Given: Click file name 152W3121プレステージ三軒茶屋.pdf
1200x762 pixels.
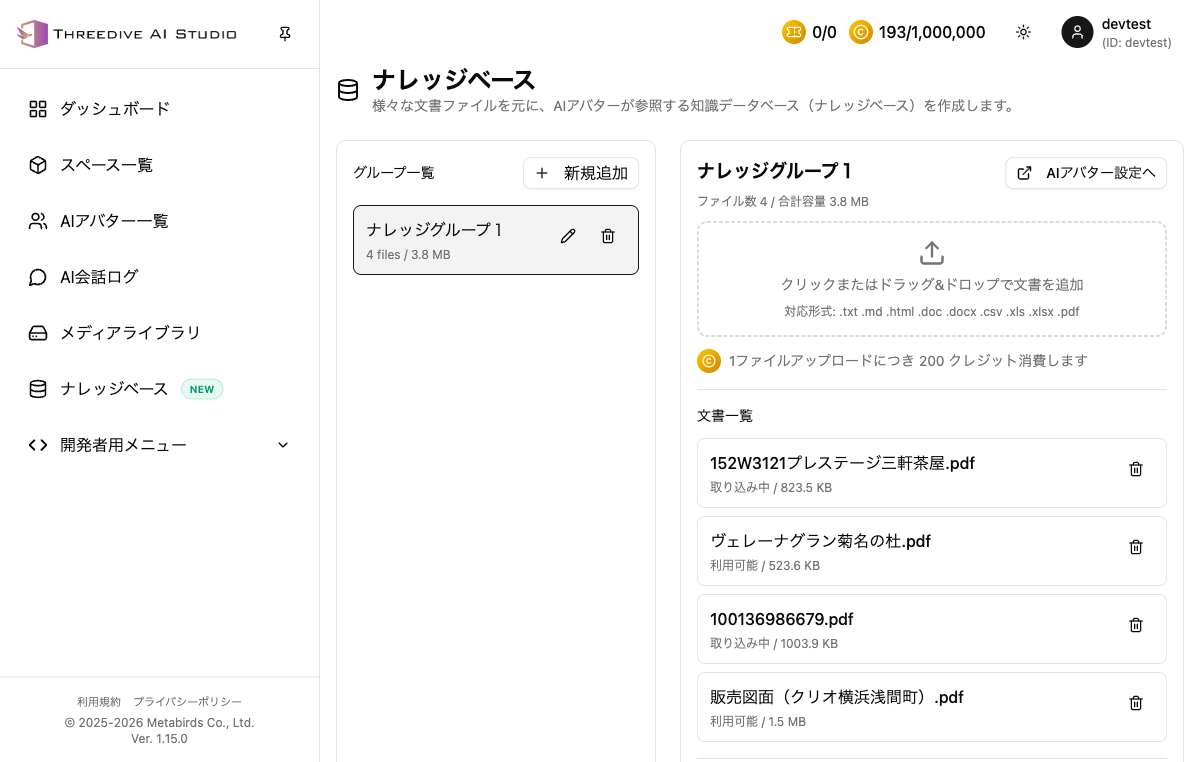Looking at the screenshot, I should 842,463.
